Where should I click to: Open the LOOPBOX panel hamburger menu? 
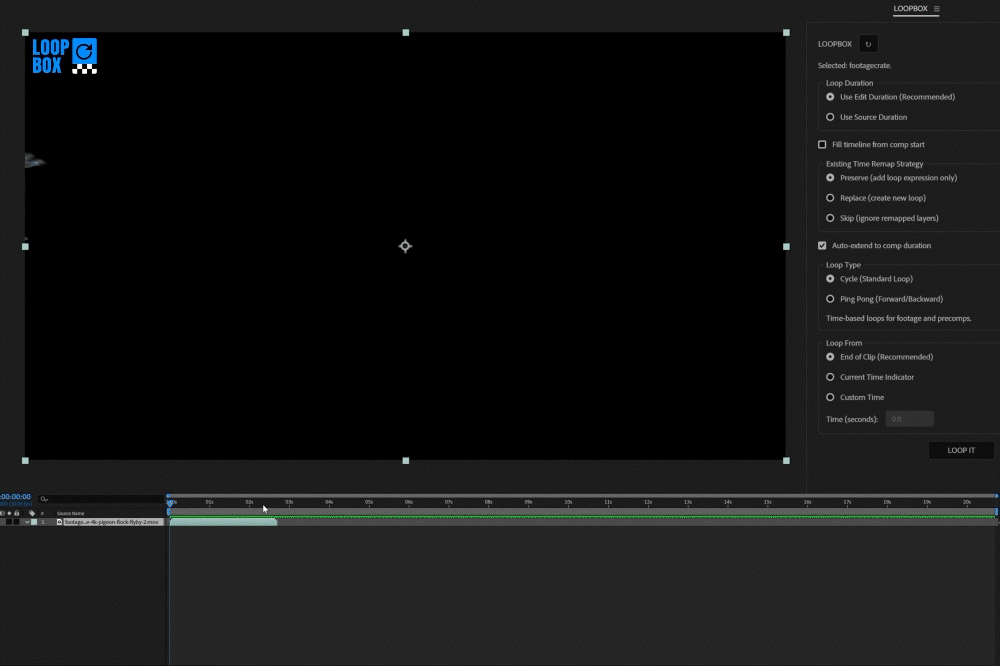tap(936, 9)
